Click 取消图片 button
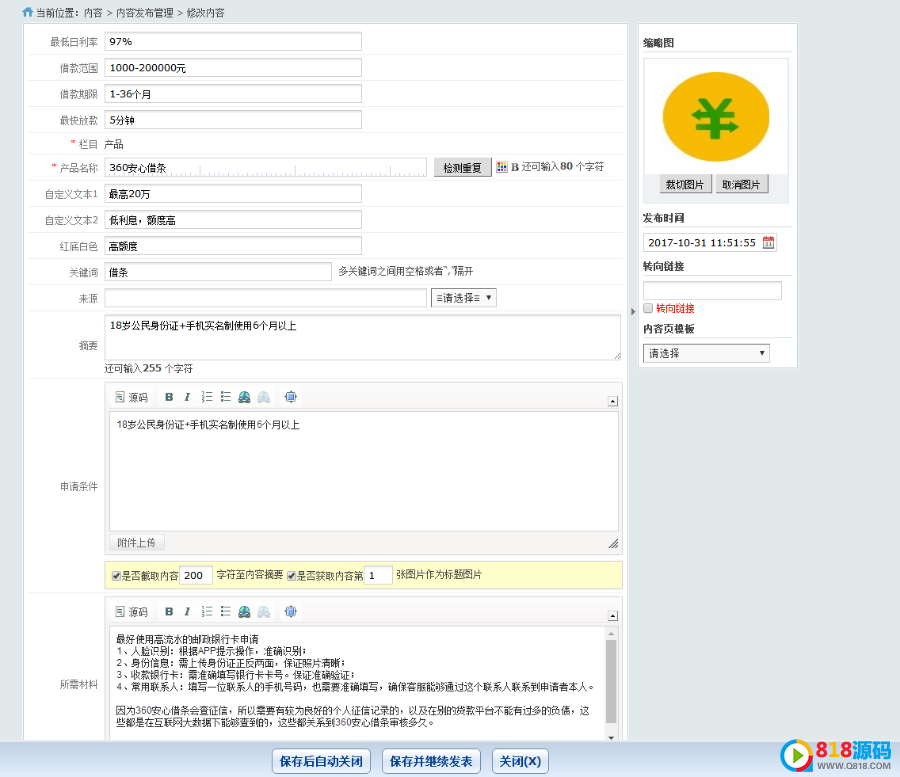Screen dimensions: 900x777 click(x=741, y=184)
